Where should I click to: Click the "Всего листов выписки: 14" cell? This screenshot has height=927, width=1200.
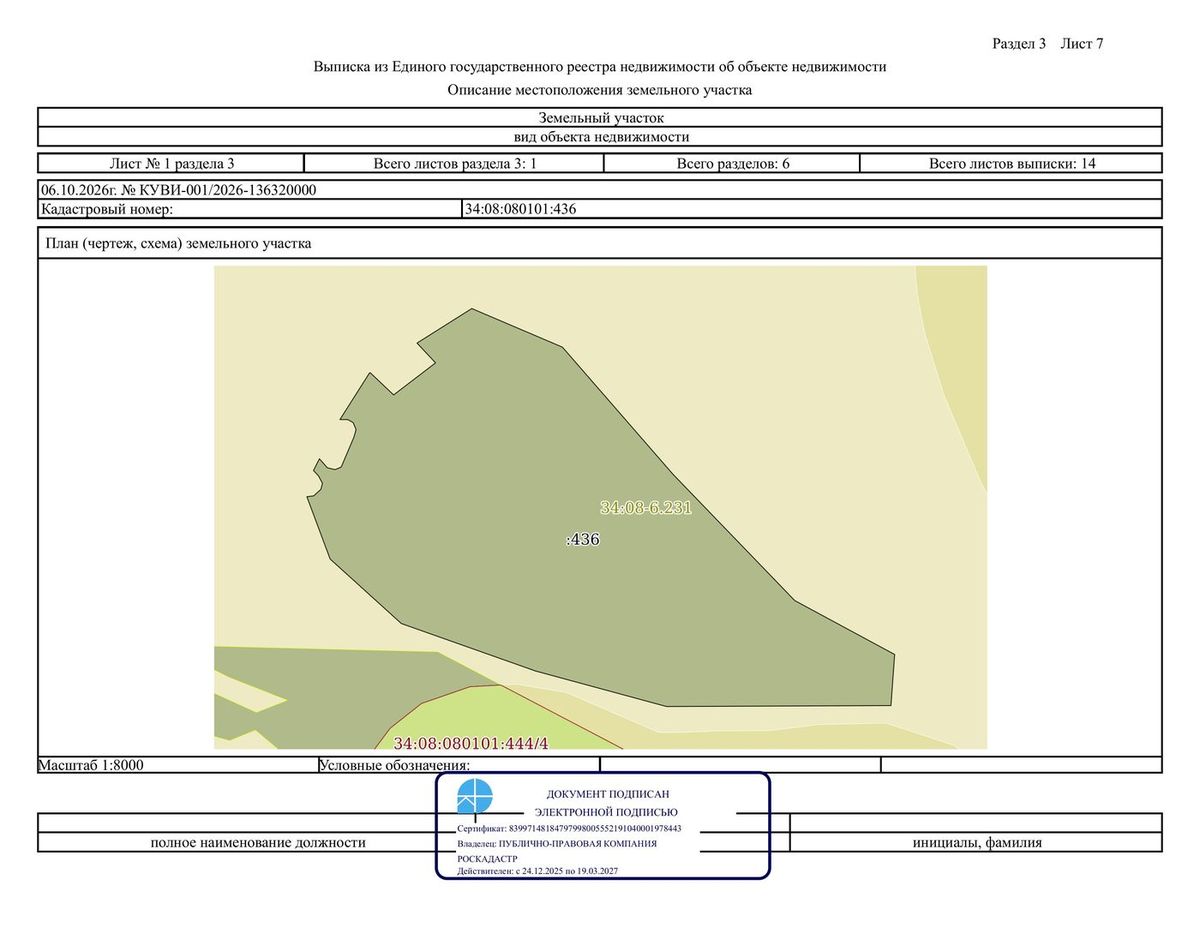1011,164
